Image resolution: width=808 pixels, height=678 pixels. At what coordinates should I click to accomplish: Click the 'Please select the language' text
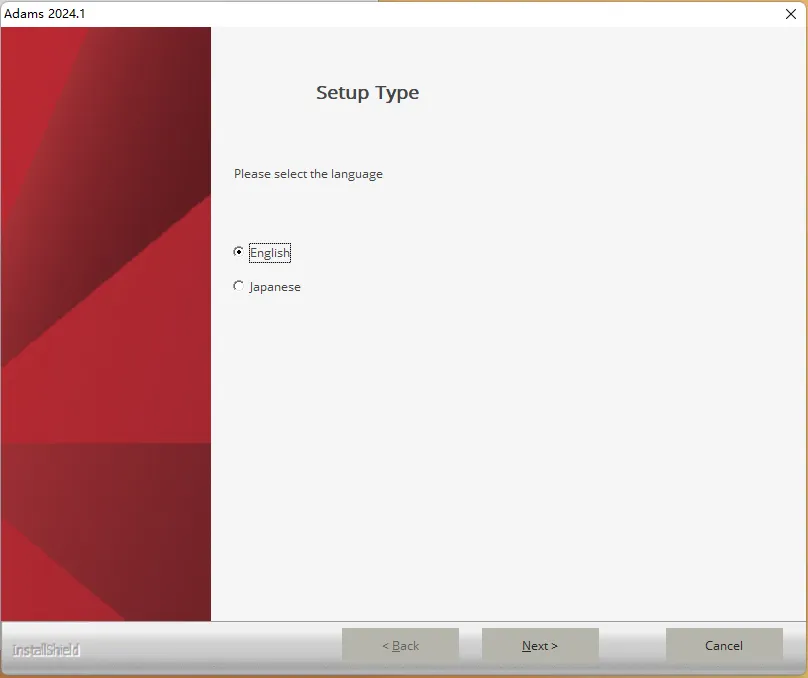click(x=308, y=174)
